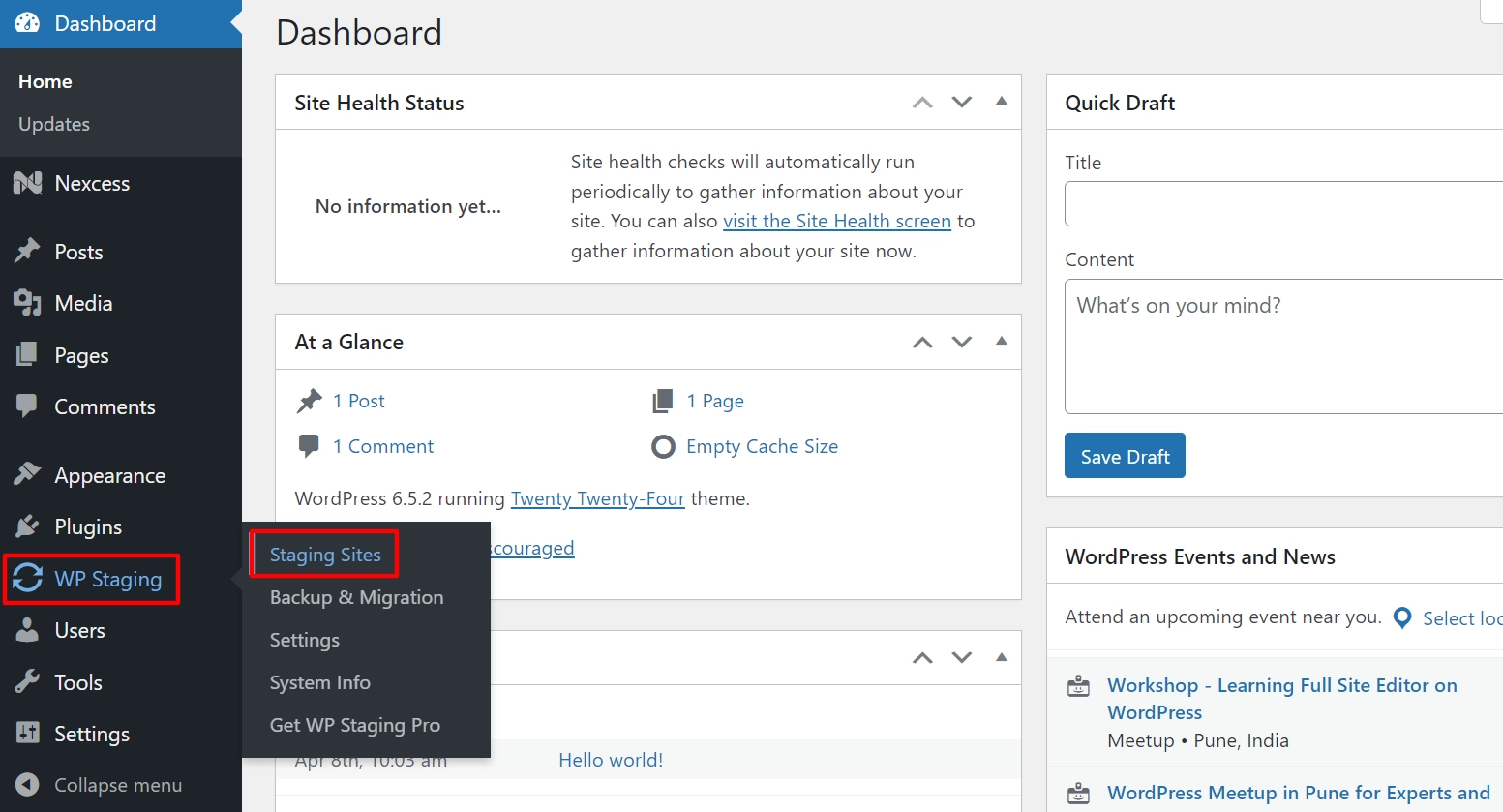Open the Comments menu

pos(105,406)
